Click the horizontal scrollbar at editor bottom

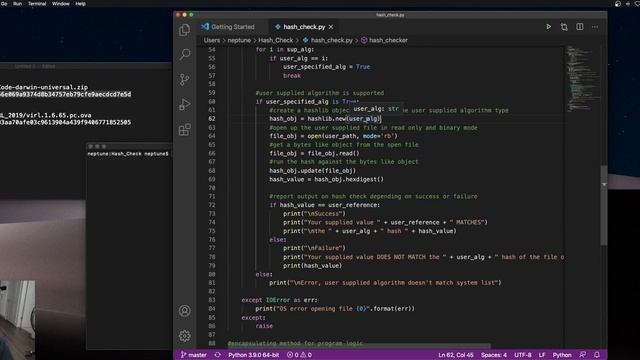click(359, 346)
